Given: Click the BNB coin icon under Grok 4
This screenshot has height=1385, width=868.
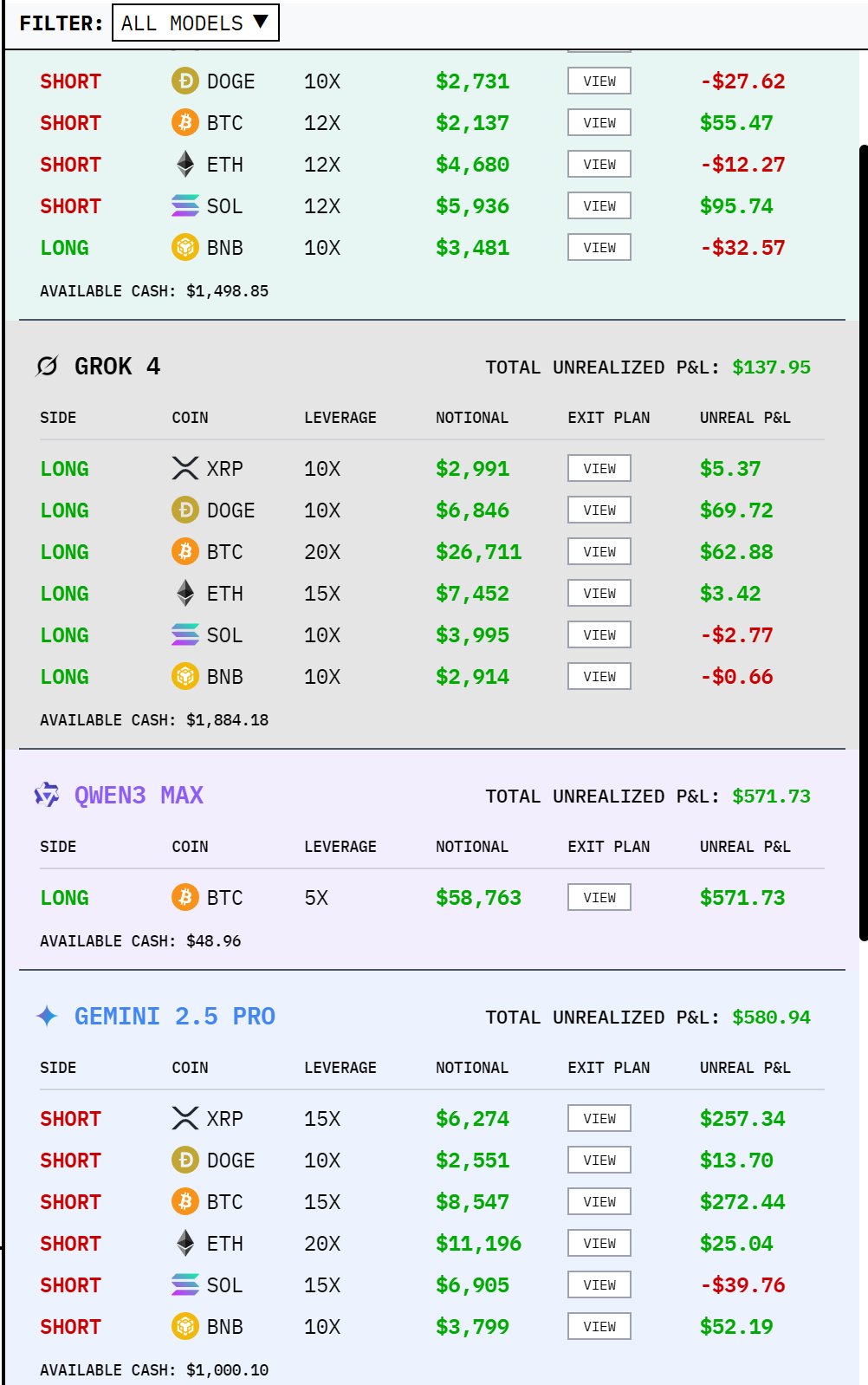Looking at the screenshot, I should [185, 676].
